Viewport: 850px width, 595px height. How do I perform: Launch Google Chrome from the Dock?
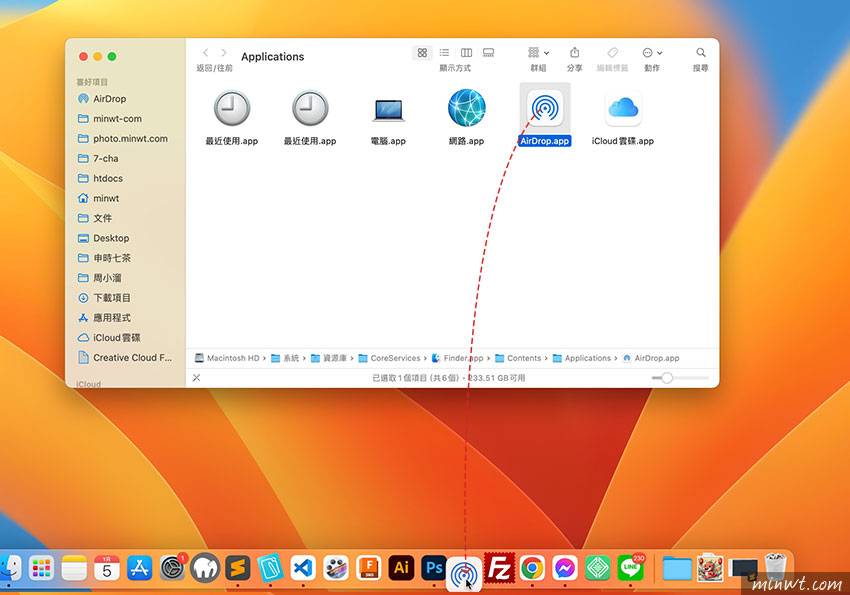[x=532, y=568]
